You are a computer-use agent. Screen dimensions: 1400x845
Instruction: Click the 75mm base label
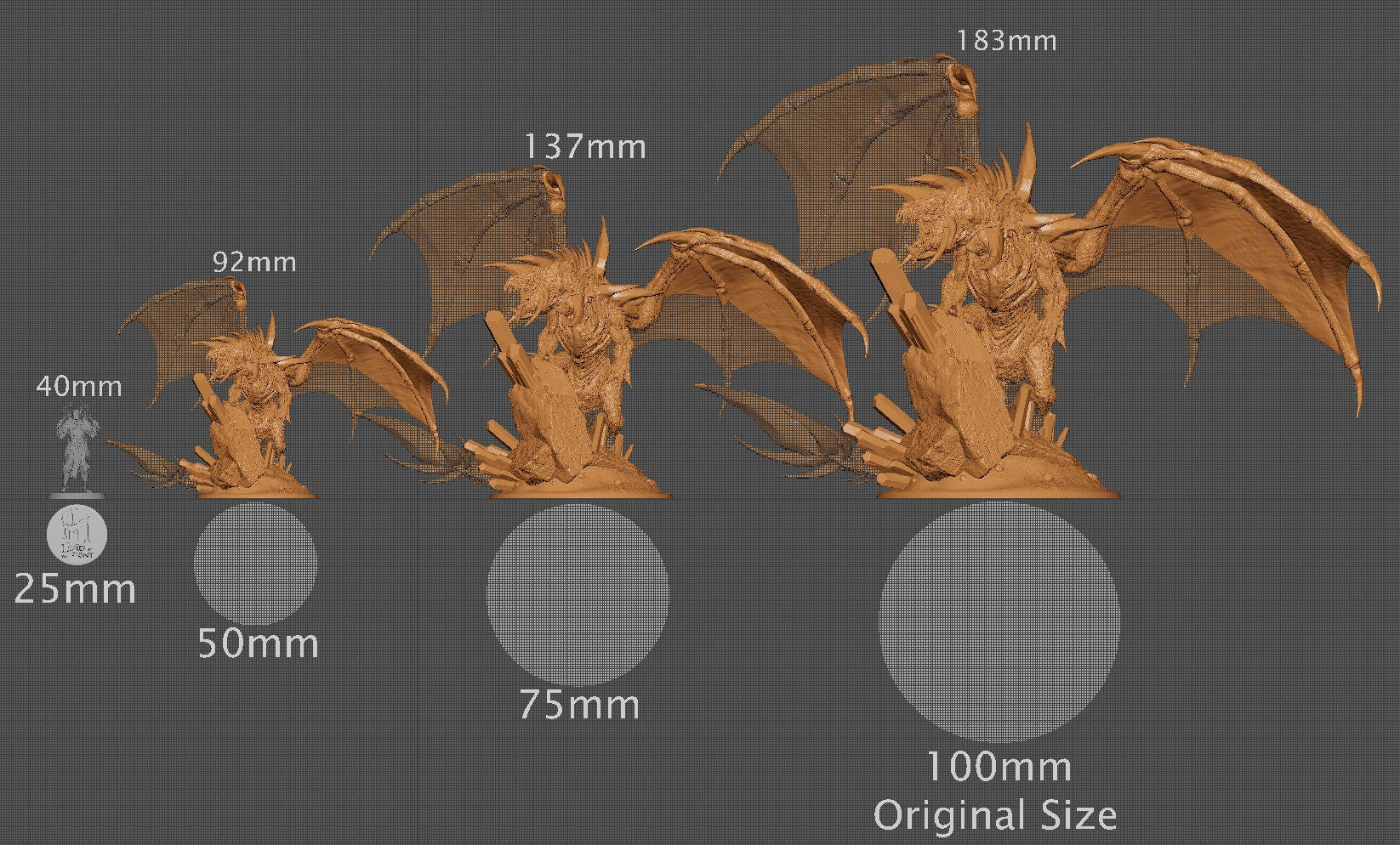tap(579, 705)
